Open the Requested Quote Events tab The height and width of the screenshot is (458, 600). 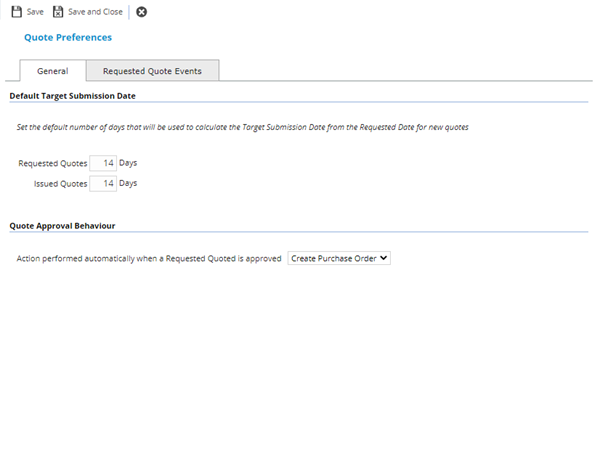[152, 71]
